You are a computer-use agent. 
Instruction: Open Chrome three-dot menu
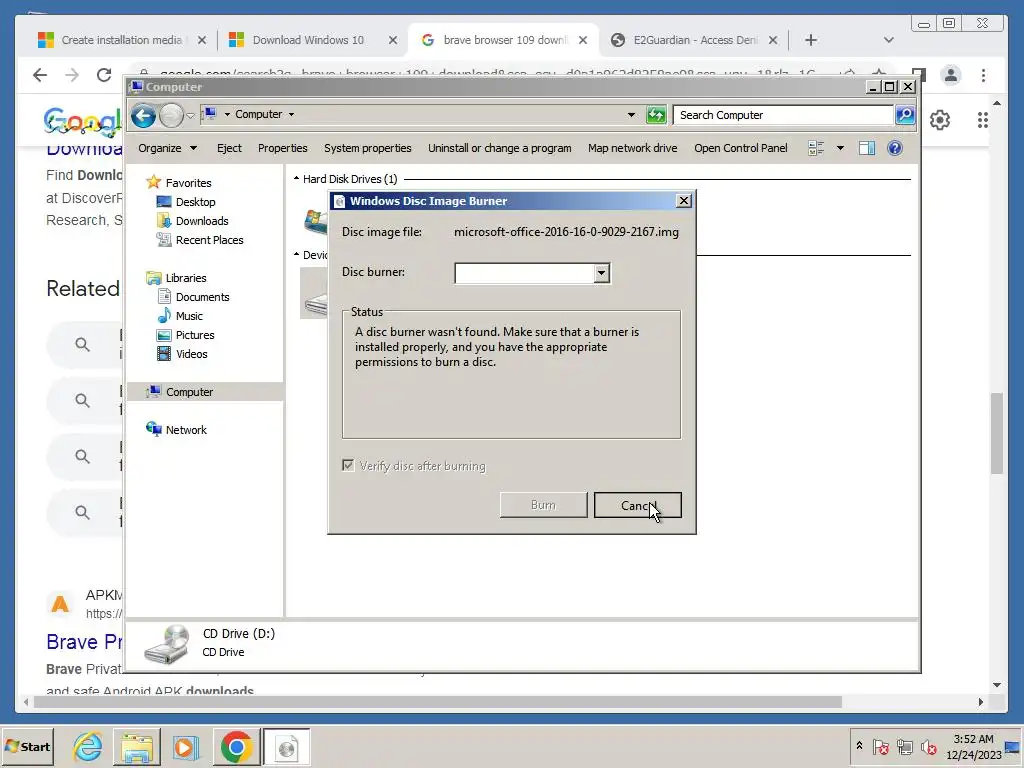pos(984,75)
